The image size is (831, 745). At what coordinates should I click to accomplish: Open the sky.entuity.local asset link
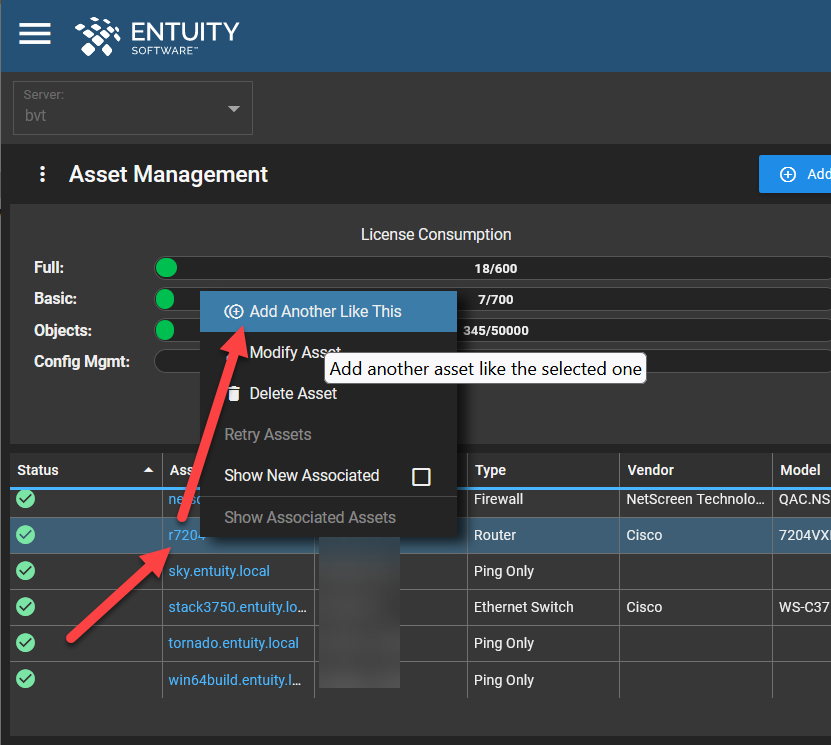pyautogui.click(x=219, y=571)
